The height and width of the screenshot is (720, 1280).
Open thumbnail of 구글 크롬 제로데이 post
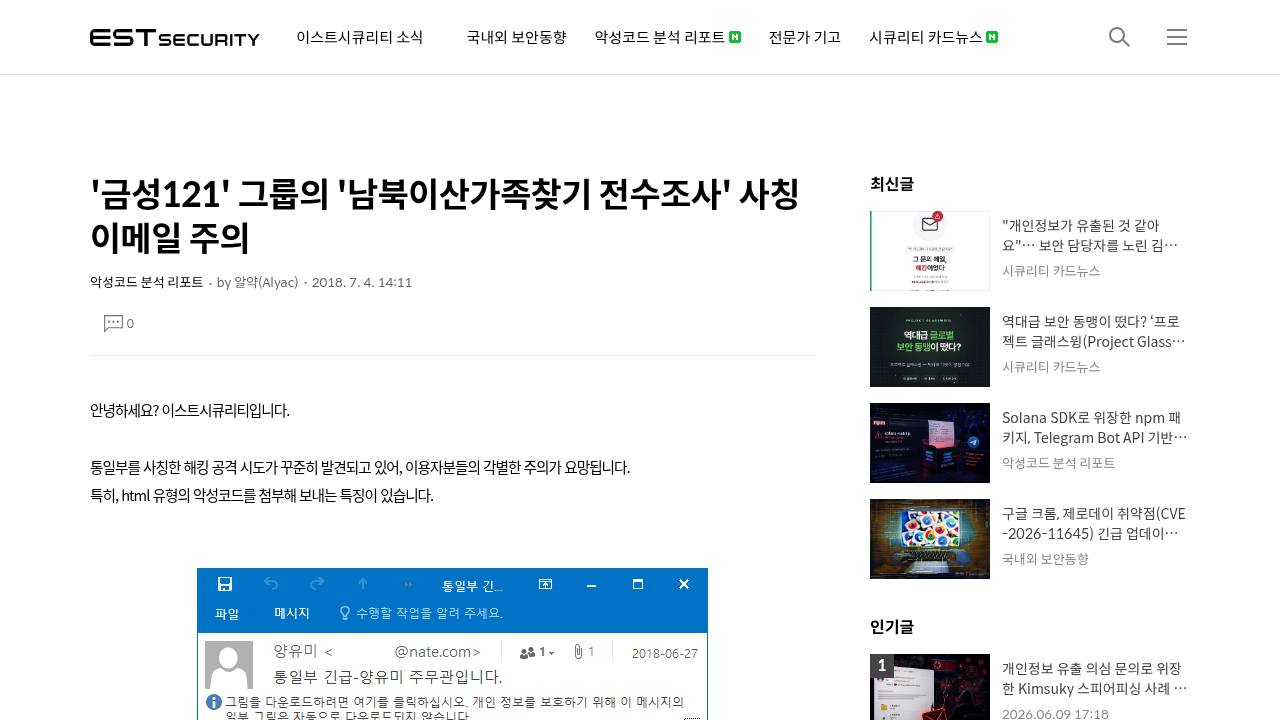[x=930, y=539]
